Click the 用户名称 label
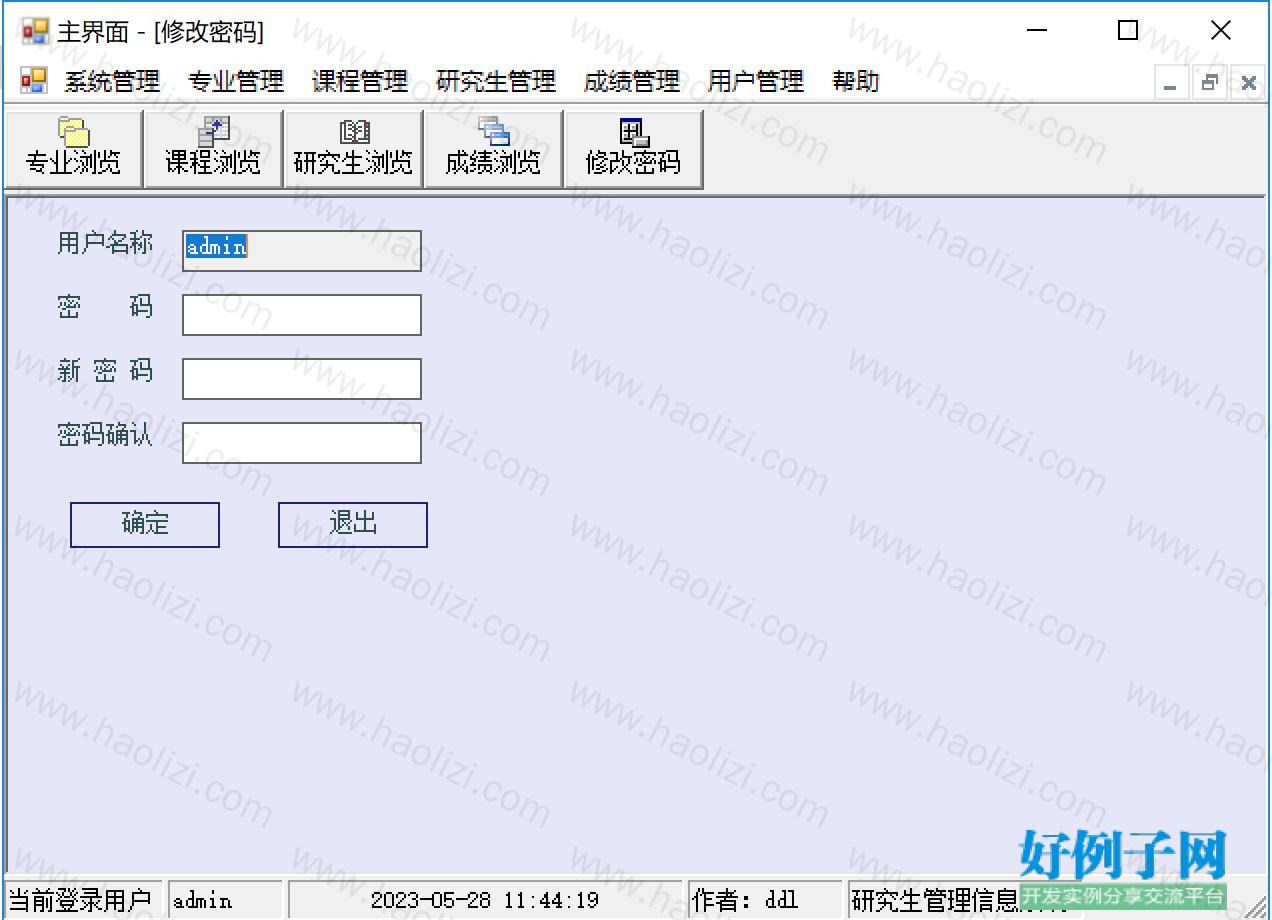 click(105, 243)
